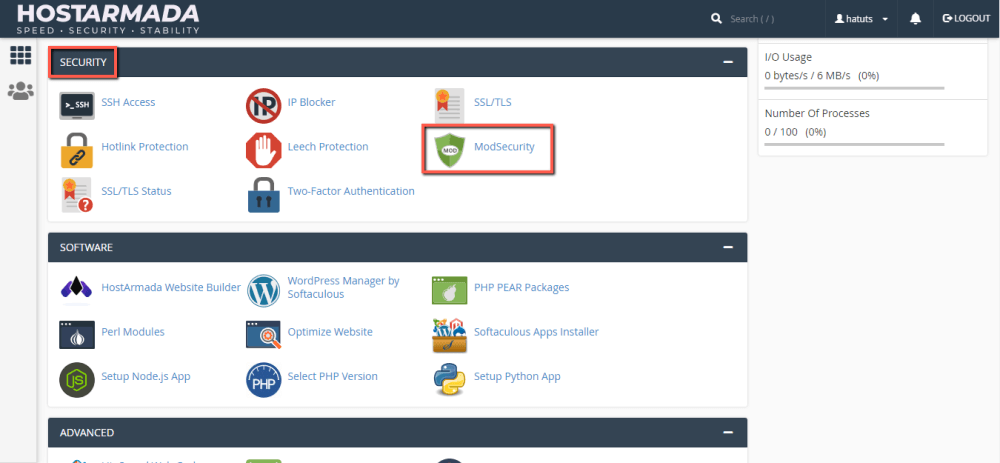
Task: Click the Advanced section header title
Action: [x=87, y=432]
